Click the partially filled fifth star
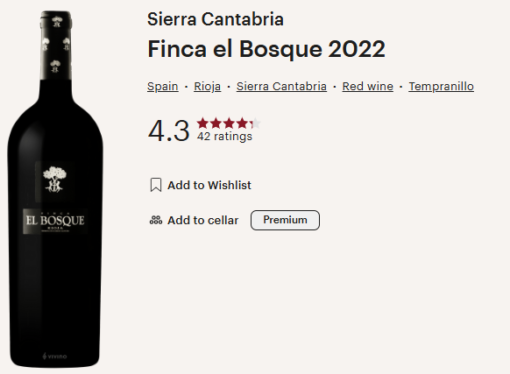The image size is (510, 374). click(x=255, y=123)
